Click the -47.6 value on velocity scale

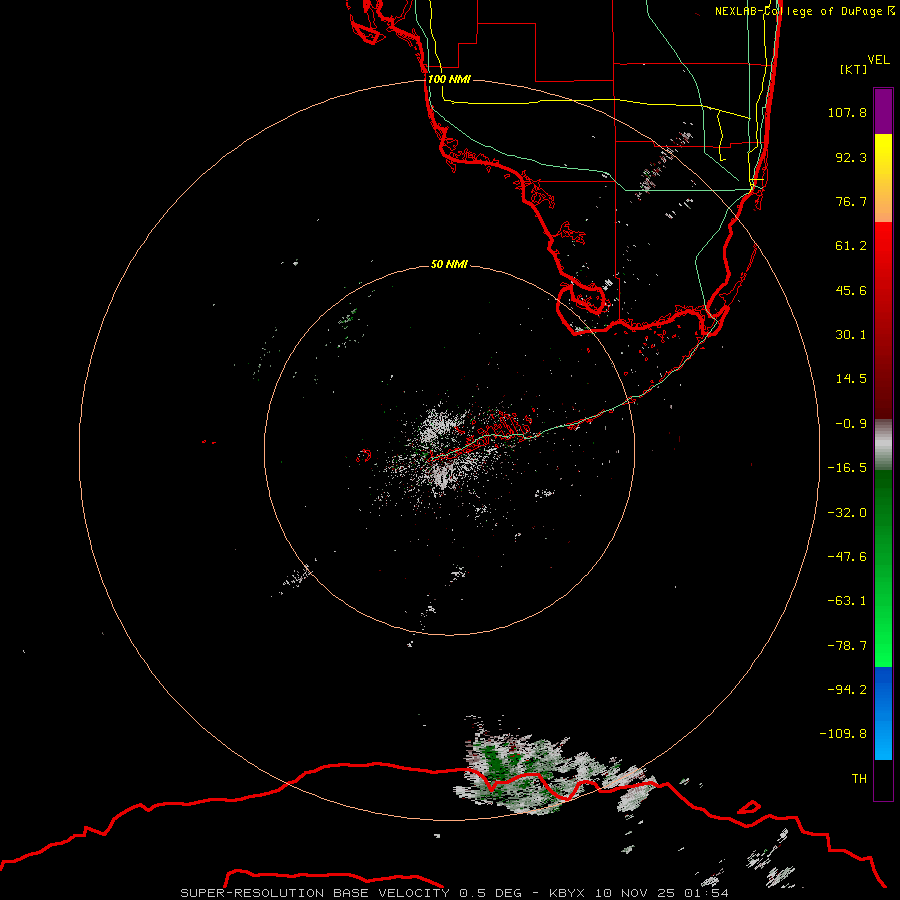click(x=847, y=557)
